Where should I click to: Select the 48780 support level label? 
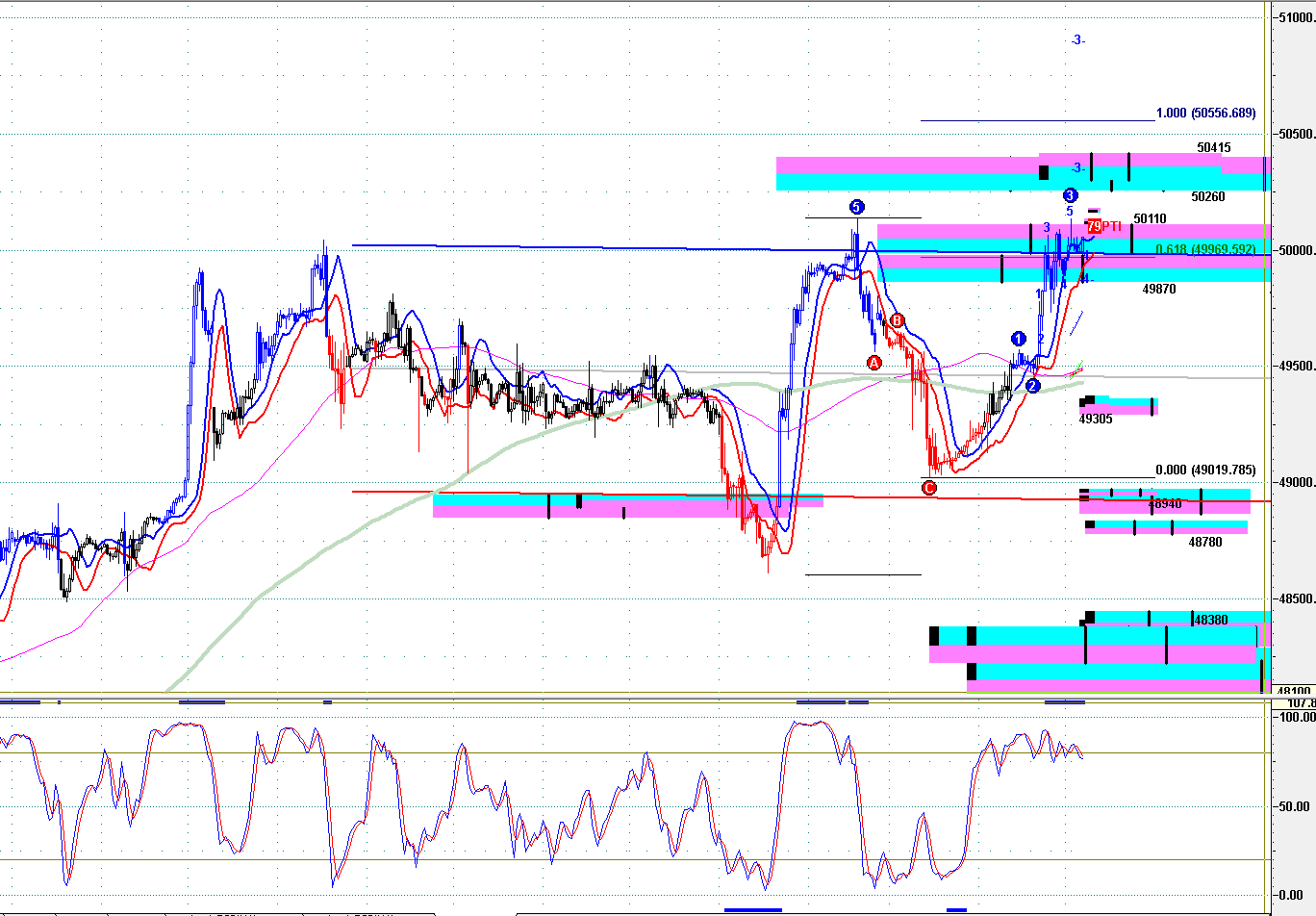1205,543
